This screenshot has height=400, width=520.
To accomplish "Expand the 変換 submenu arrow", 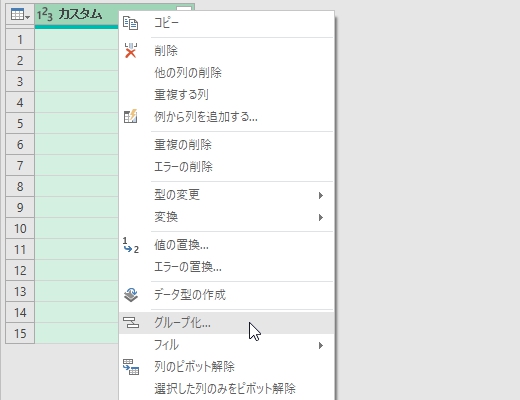I will coord(321,217).
